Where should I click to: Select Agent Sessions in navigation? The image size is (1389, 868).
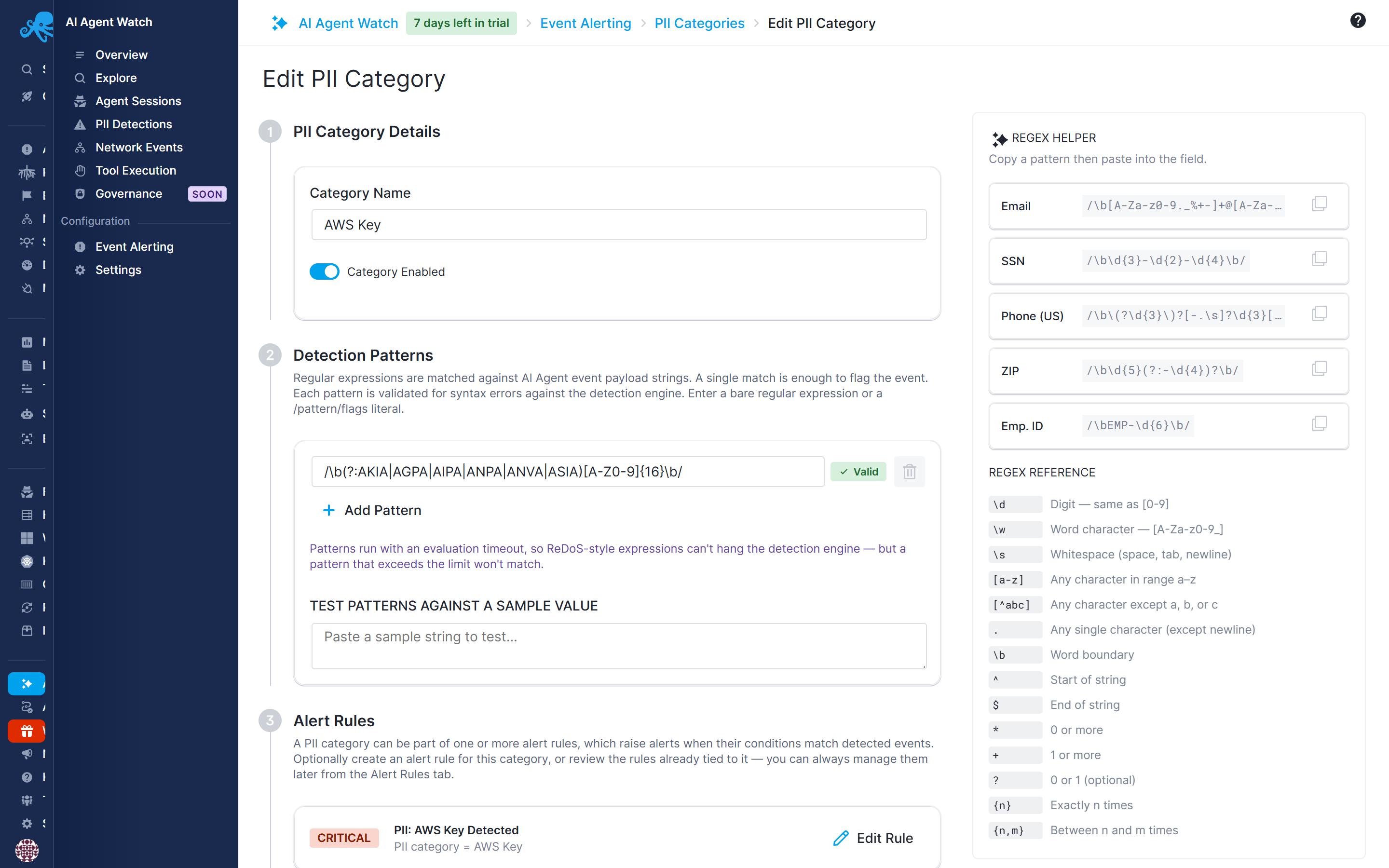[x=138, y=101]
